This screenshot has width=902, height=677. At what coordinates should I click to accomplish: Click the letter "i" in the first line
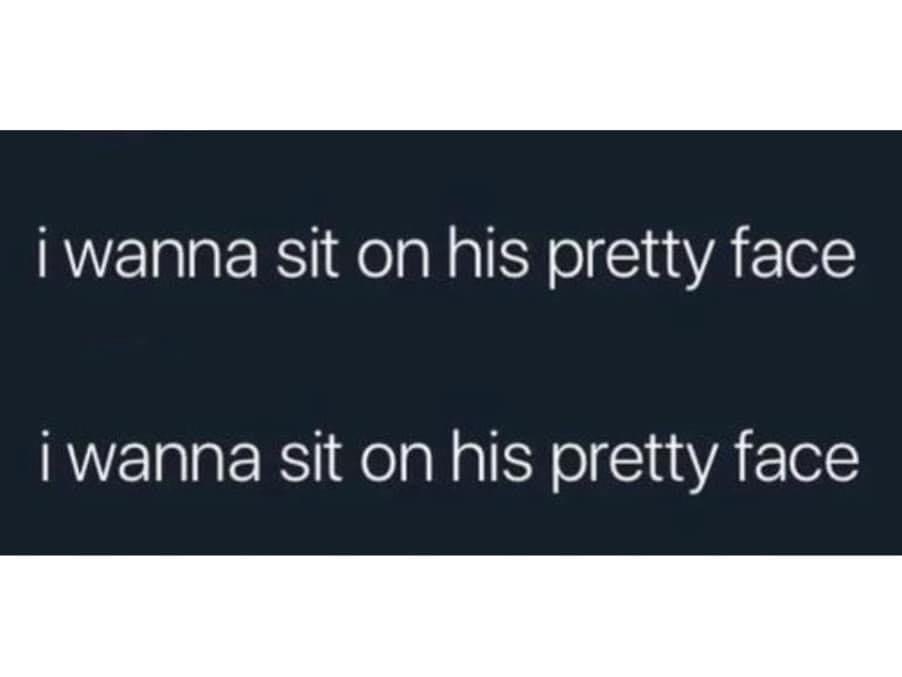click(x=42, y=254)
